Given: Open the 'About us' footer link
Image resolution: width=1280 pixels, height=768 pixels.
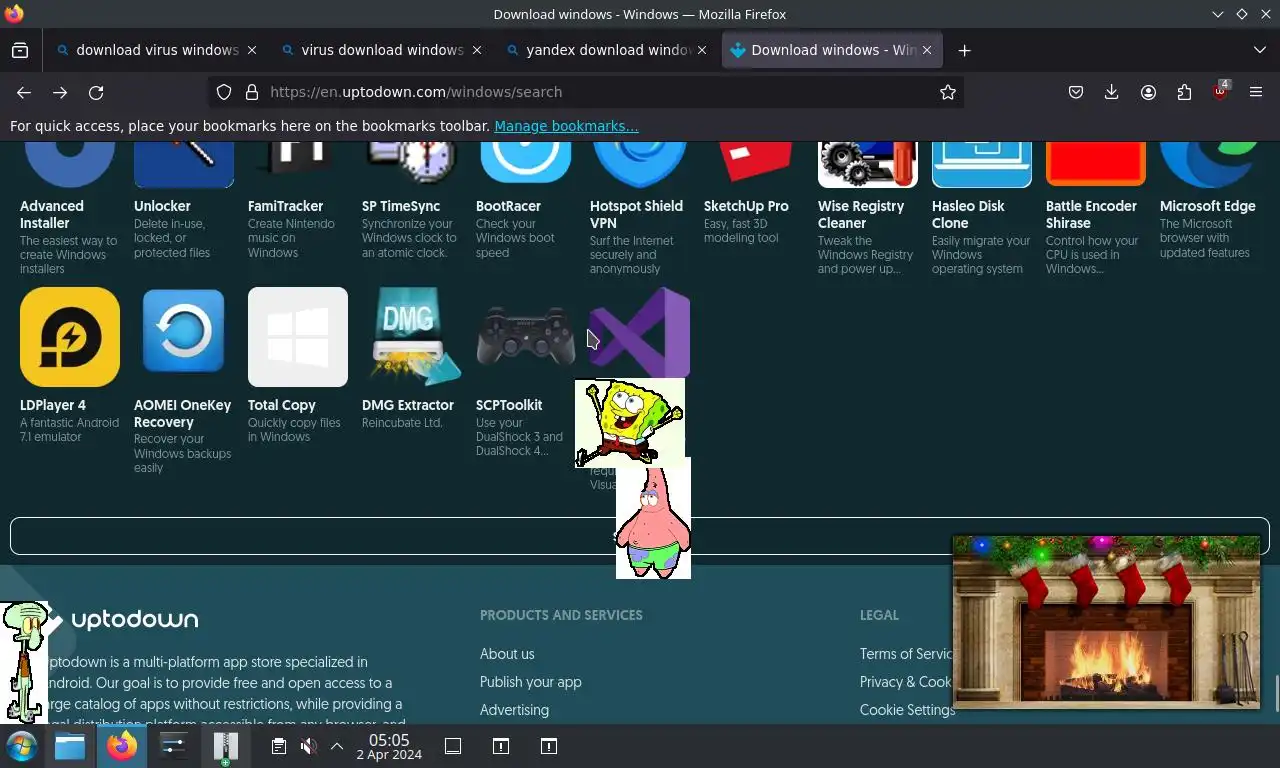Looking at the screenshot, I should click(507, 654).
